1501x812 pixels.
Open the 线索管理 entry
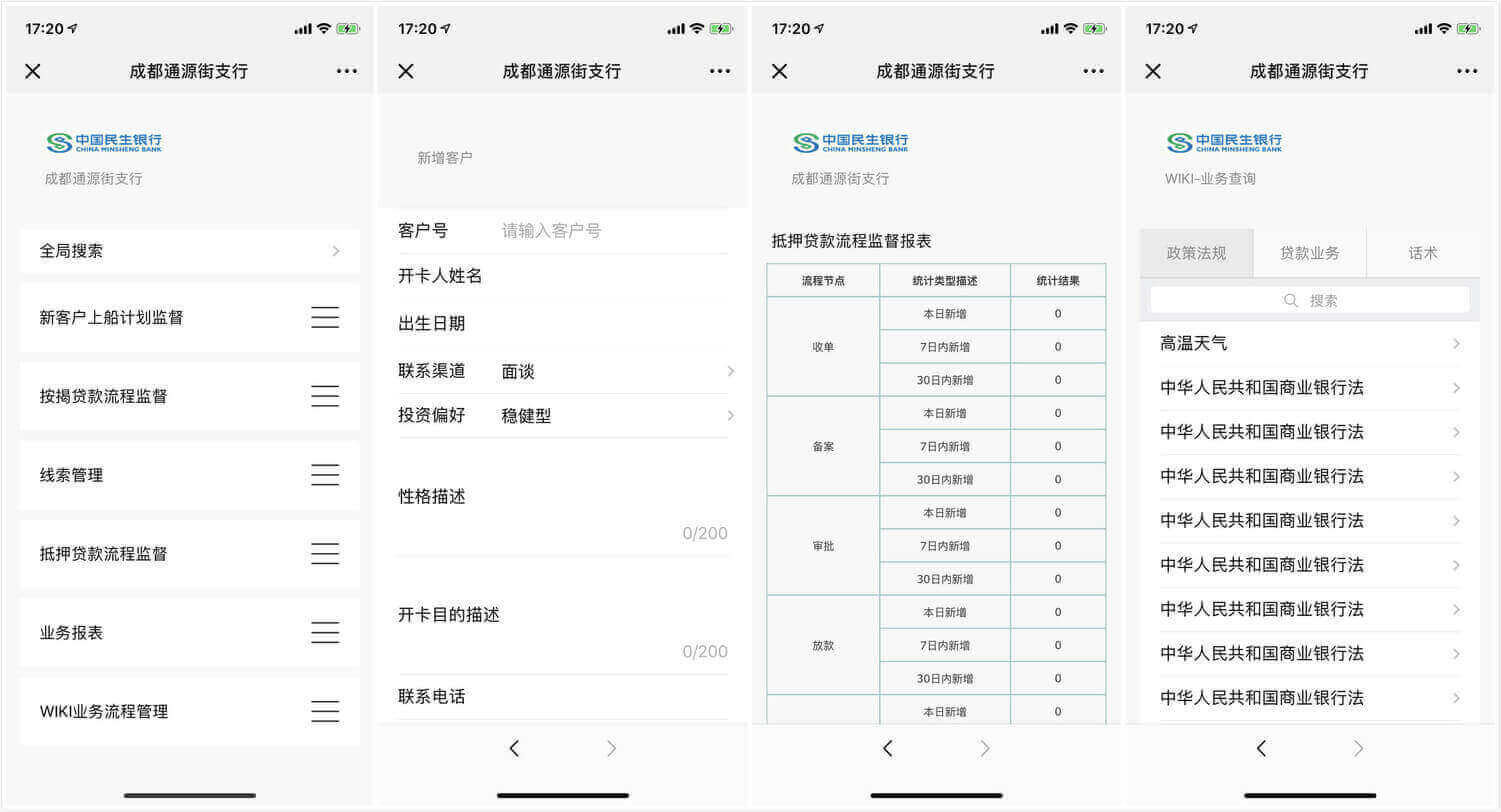coord(72,475)
